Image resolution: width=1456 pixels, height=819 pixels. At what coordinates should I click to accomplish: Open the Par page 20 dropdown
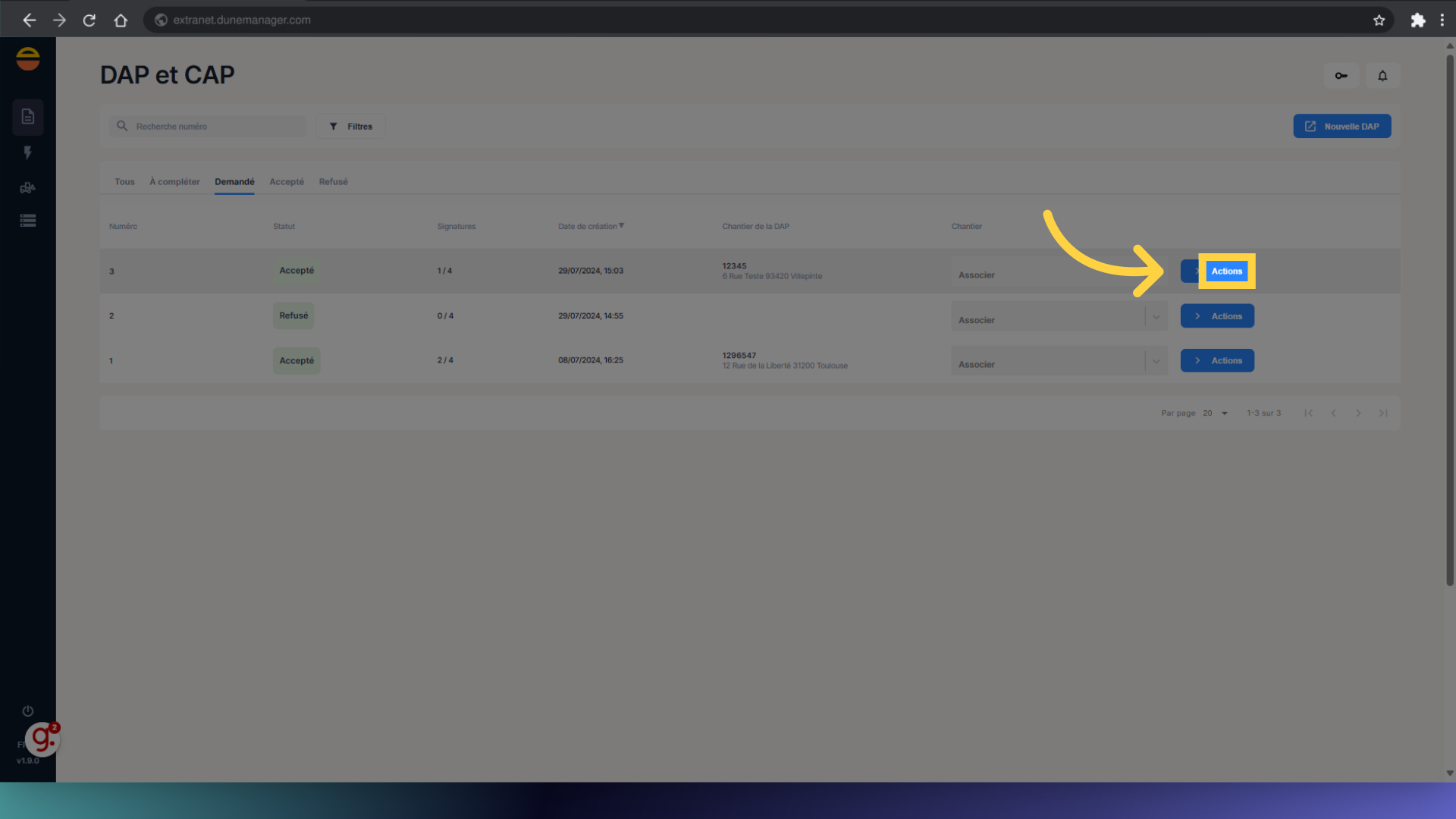pos(1215,413)
